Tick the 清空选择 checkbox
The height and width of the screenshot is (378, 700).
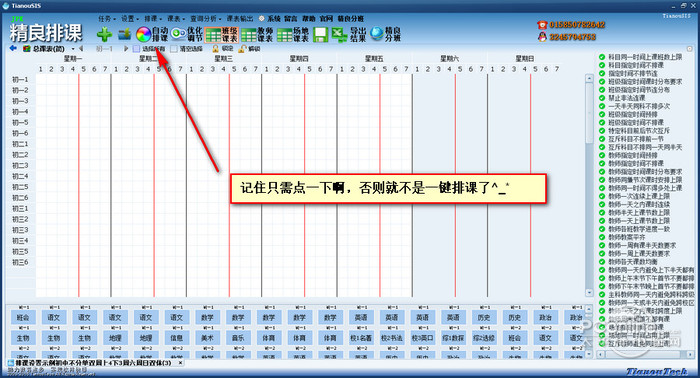[x=174, y=48]
